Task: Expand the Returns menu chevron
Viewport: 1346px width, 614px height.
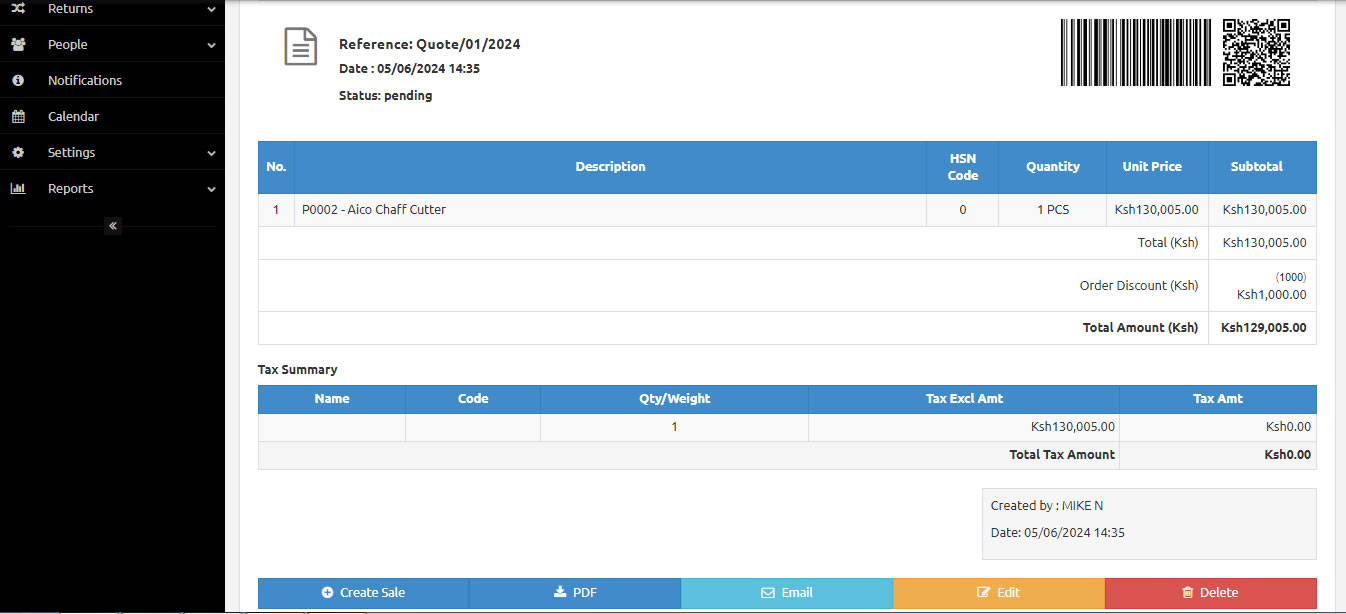Action: (211, 9)
